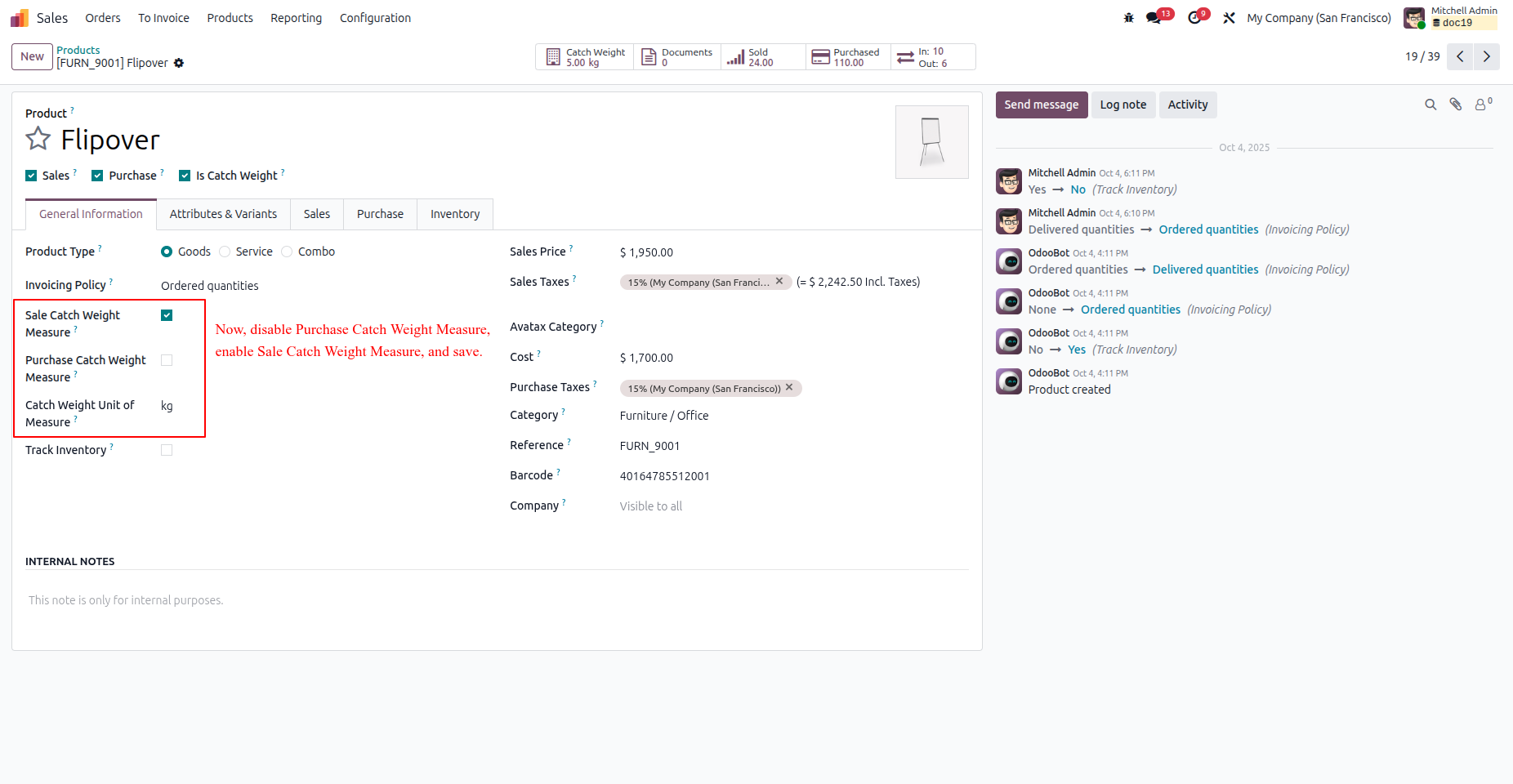Open the debug bug icon
1513x784 pixels.
tap(1128, 18)
